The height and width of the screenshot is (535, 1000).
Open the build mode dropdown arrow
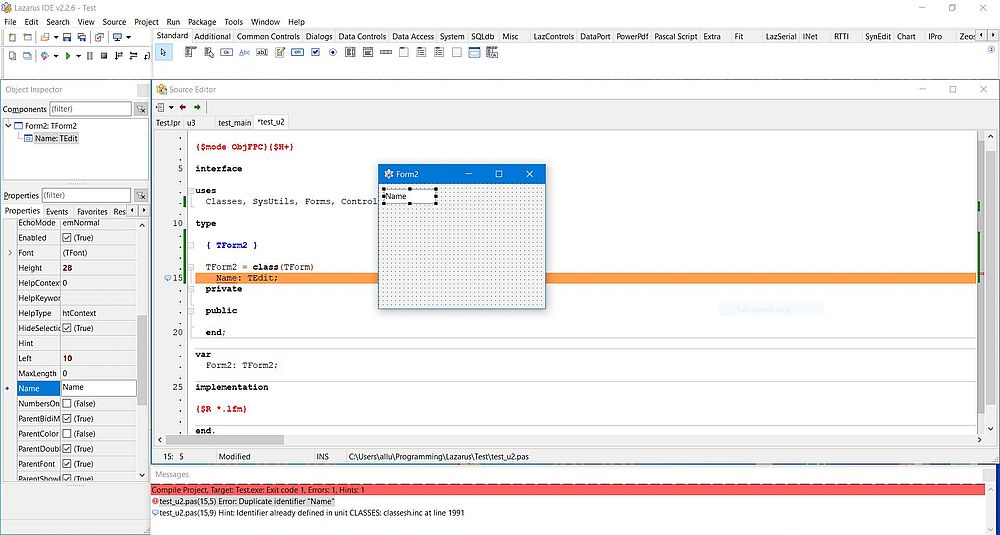(x=56, y=56)
